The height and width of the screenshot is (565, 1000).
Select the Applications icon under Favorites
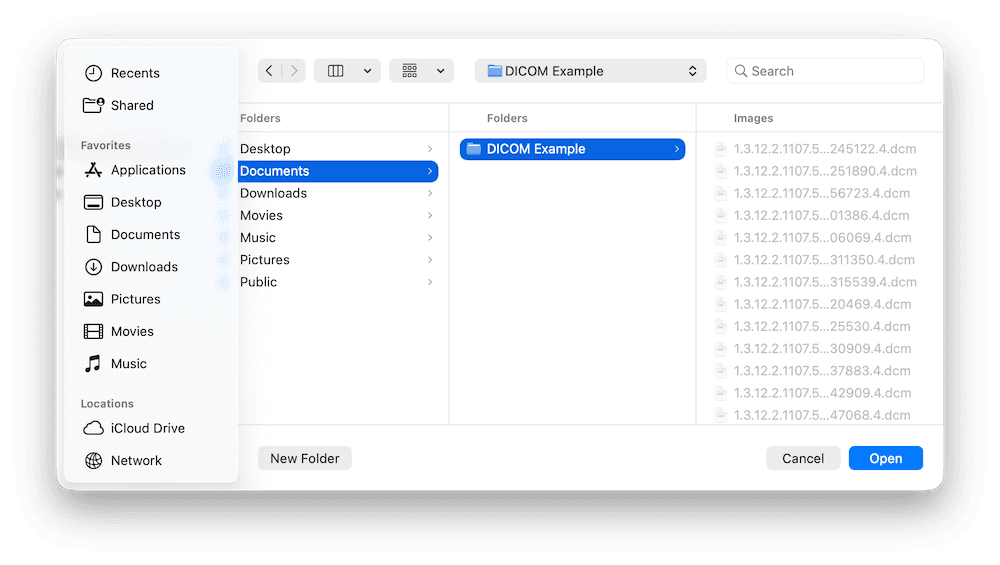(93, 170)
